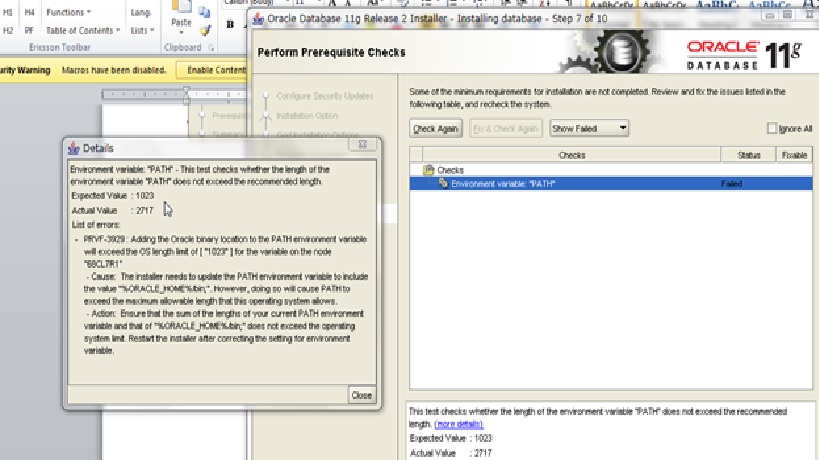The height and width of the screenshot is (460, 819).
Task: Enable the Ignore All checkbox
Action: click(771, 128)
